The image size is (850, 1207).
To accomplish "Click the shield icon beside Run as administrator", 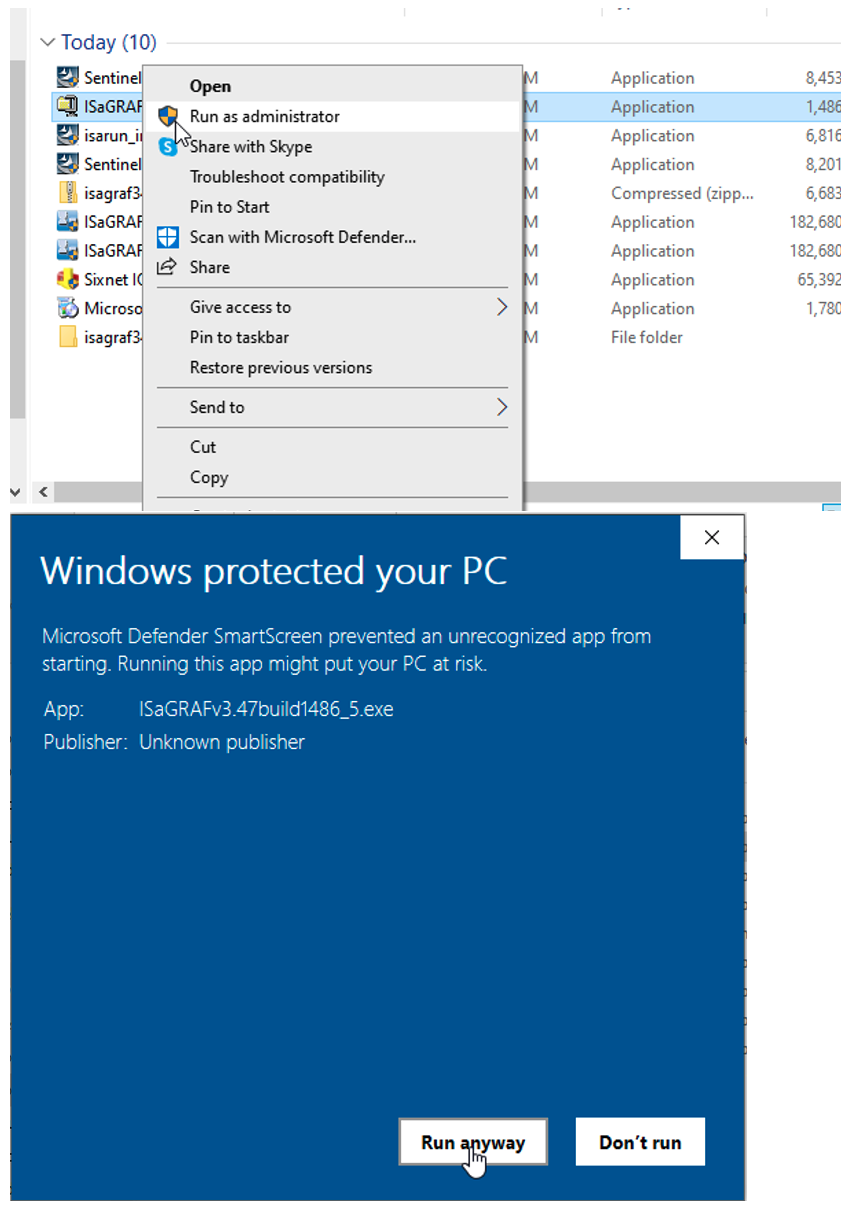I will tap(169, 116).
